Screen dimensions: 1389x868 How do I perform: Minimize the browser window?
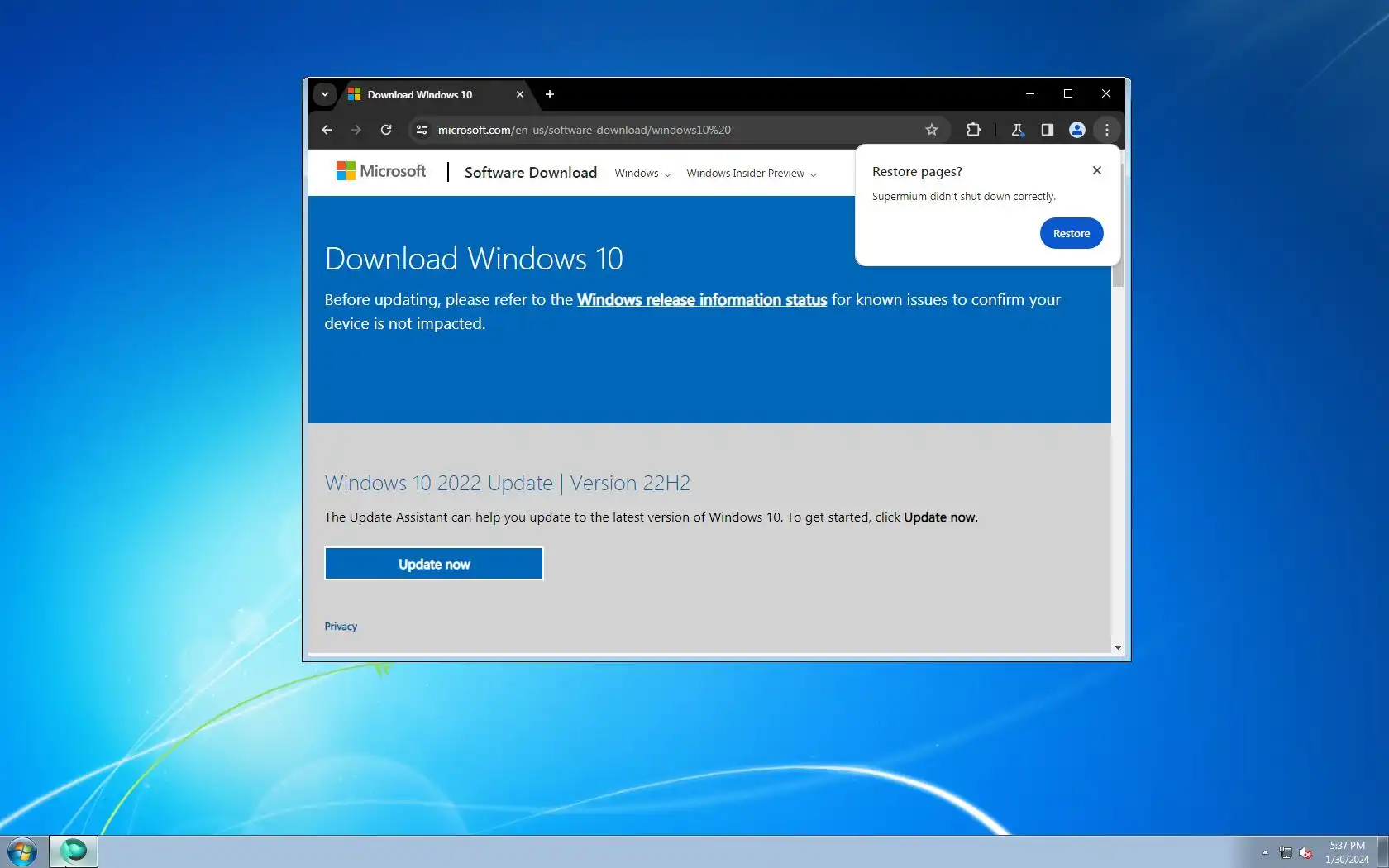tap(1030, 93)
